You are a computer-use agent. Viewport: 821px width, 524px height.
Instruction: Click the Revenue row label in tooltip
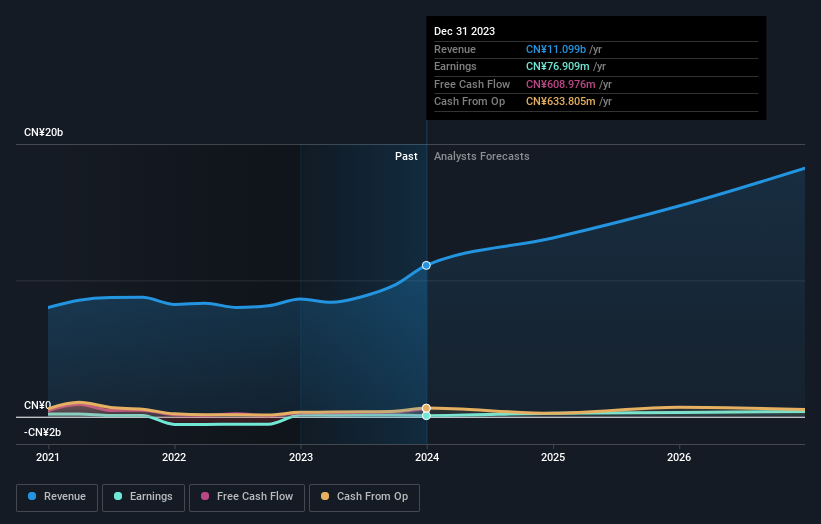click(x=455, y=49)
